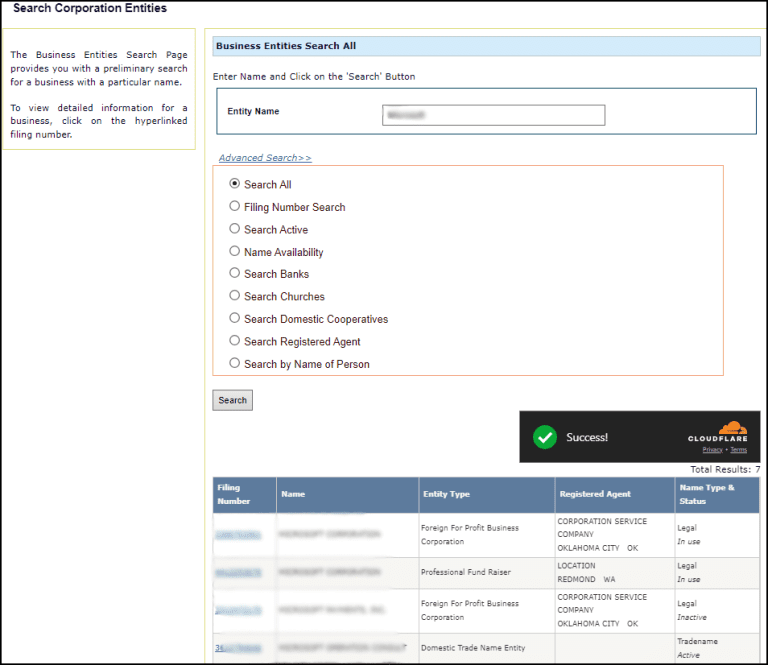Choose Search by Name of Person
Image resolution: width=768 pixels, height=665 pixels.
[x=235, y=364]
